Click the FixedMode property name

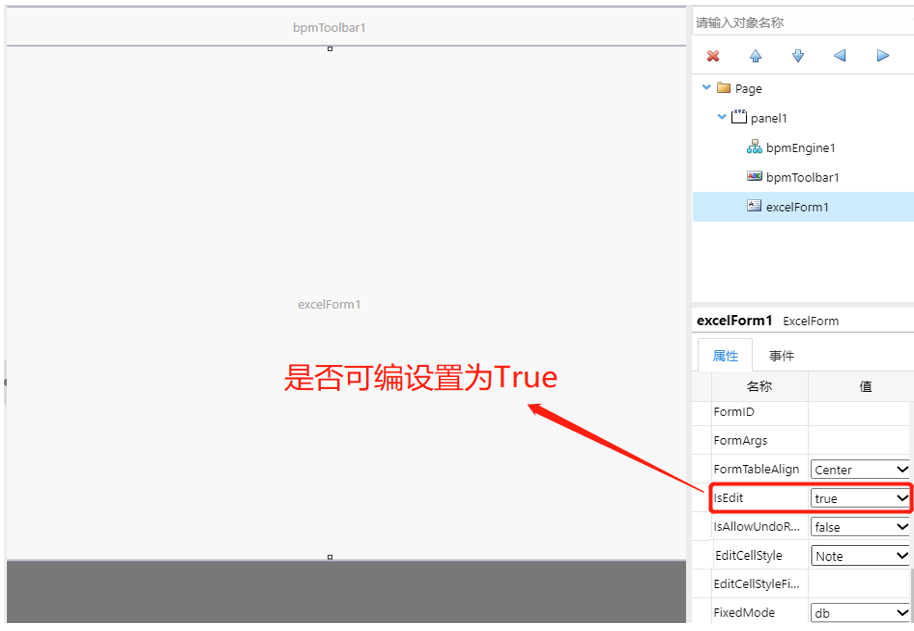click(x=744, y=613)
